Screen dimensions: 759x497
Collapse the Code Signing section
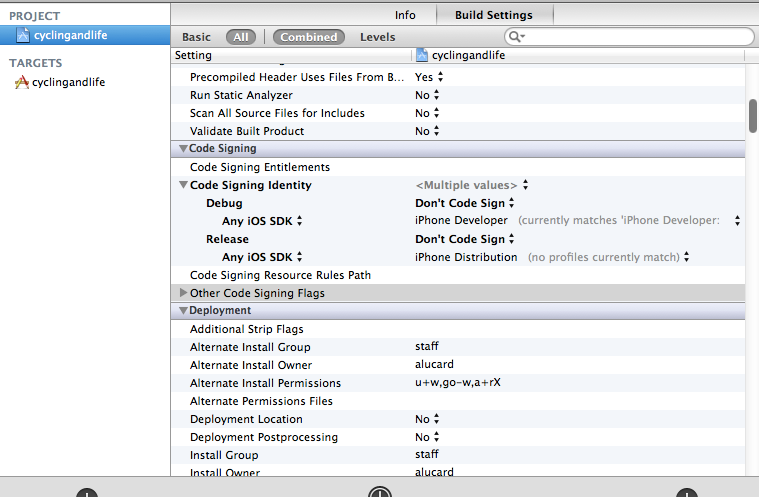click(183, 149)
